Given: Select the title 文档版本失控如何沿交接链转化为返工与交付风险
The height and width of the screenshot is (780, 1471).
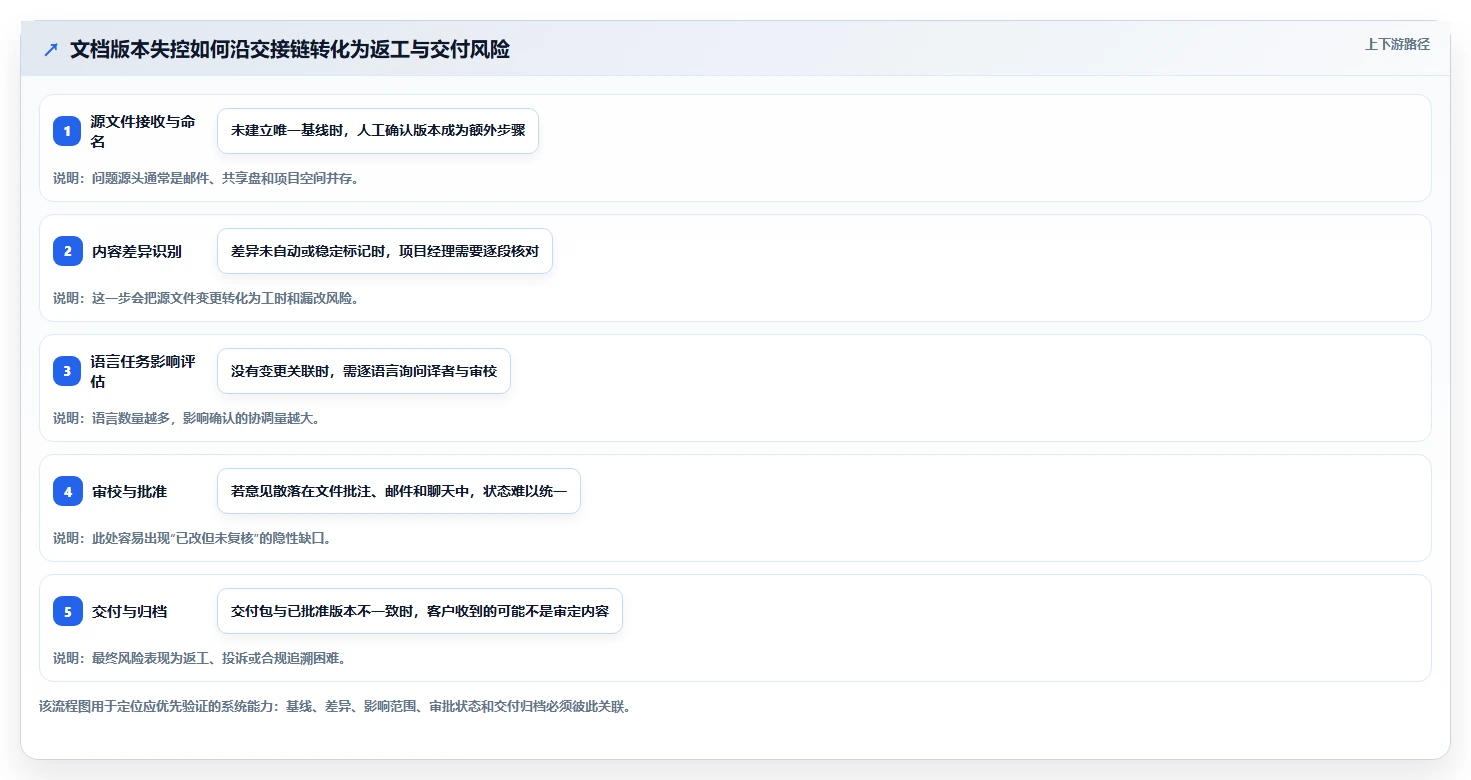Looking at the screenshot, I should pos(290,49).
